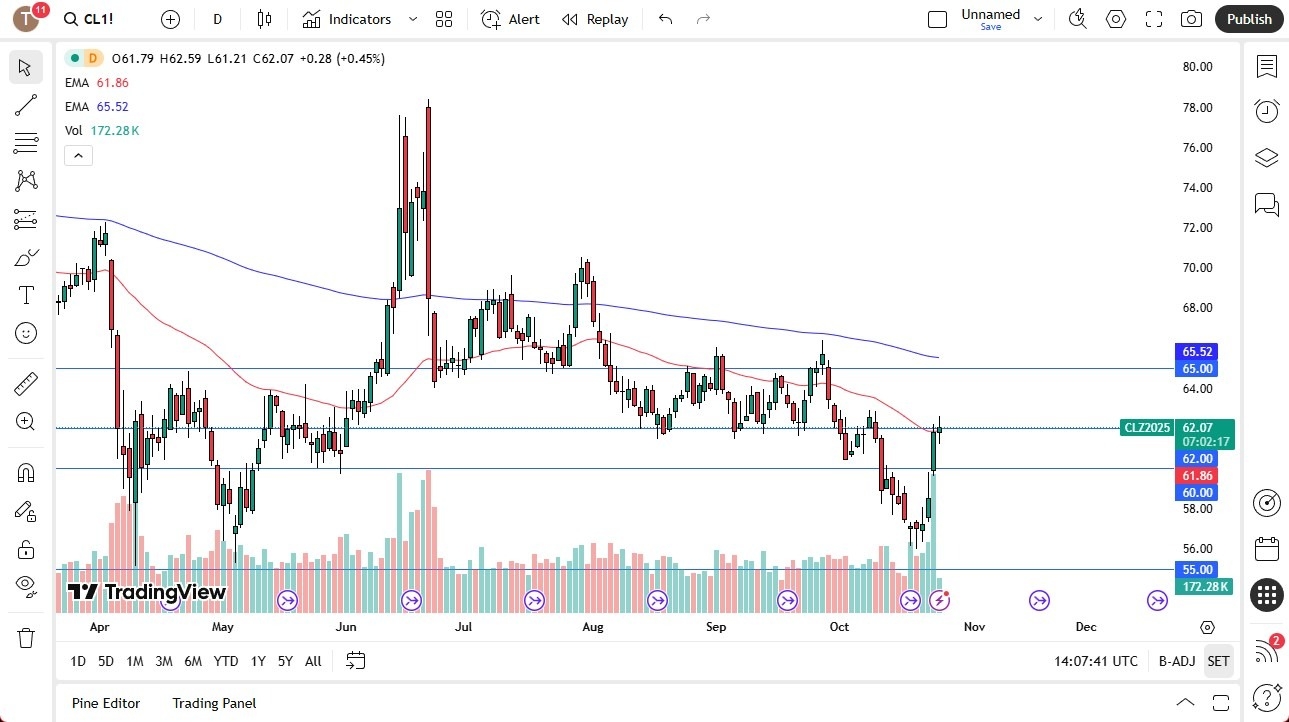Enable magnet mode for drawings
Screen dimensions: 1289x722
point(26,472)
